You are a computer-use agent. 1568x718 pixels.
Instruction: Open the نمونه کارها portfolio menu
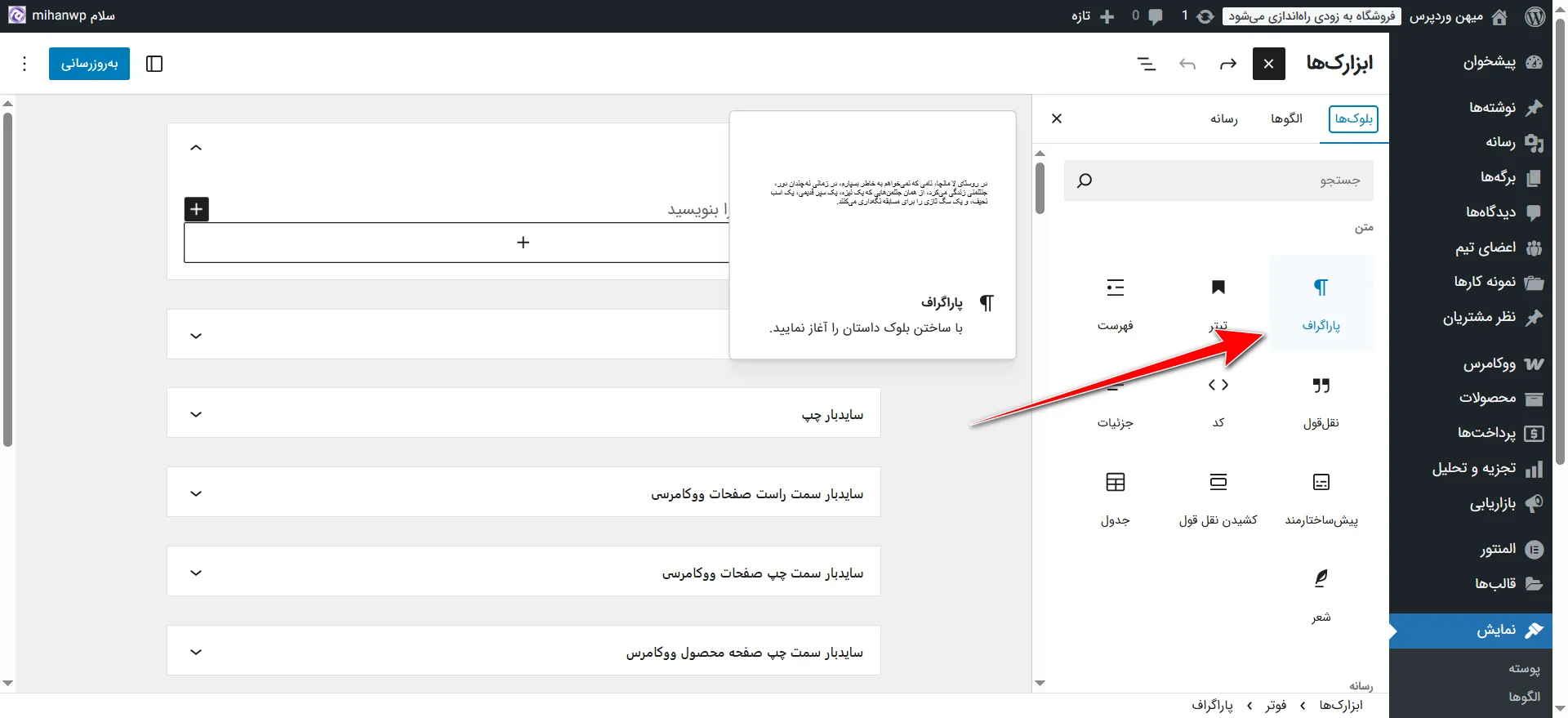click(x=1471, y=282)
